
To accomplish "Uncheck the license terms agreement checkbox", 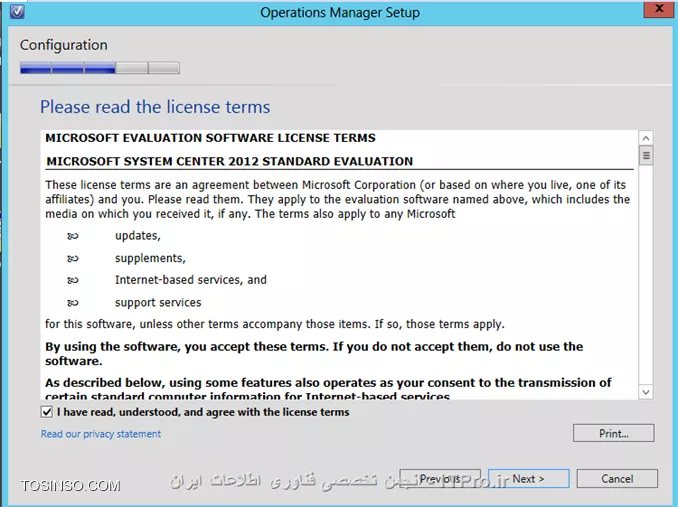I will click(x=47, y=412).
